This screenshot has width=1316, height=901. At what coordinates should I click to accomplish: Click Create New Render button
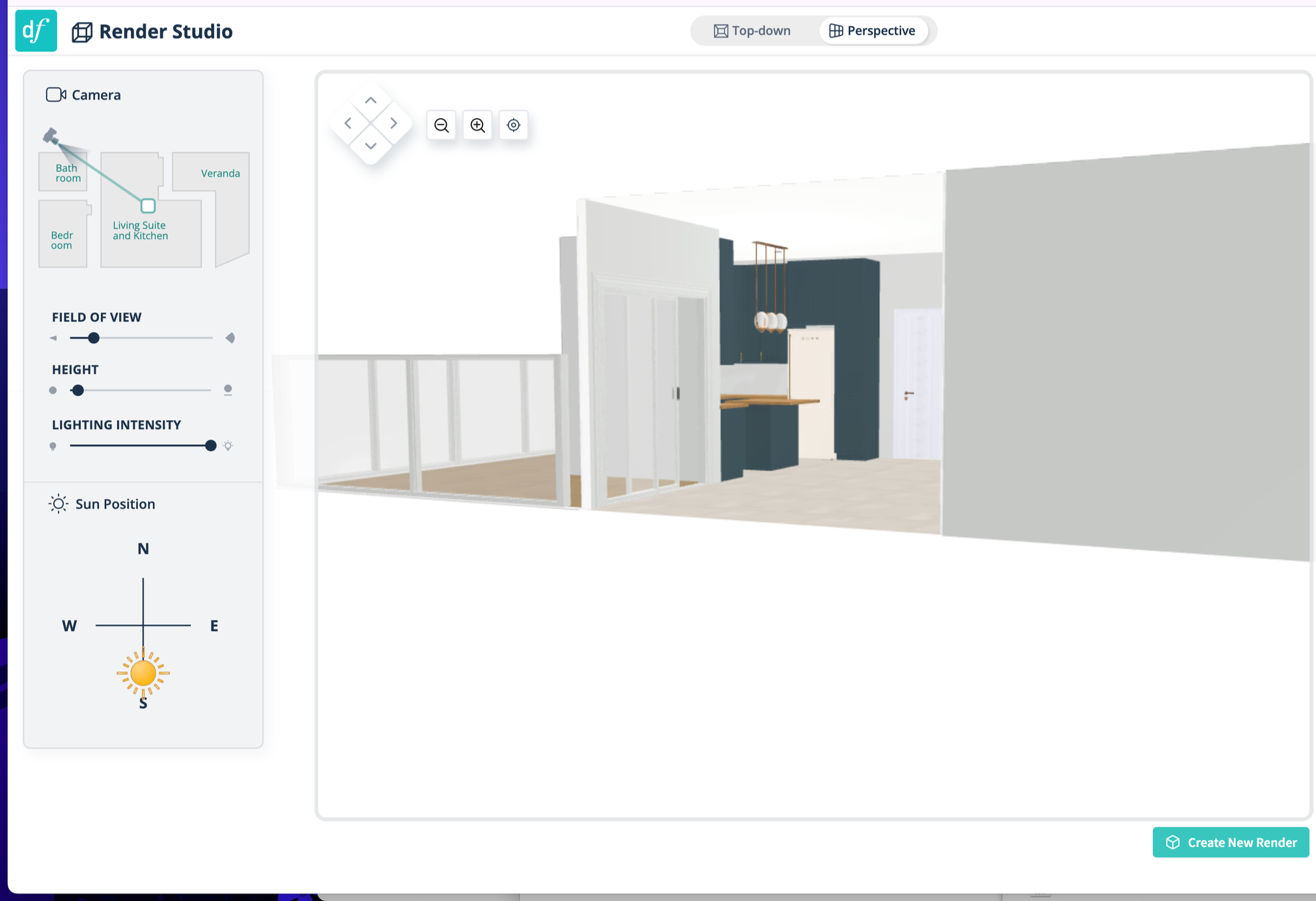click(1231, 842)
